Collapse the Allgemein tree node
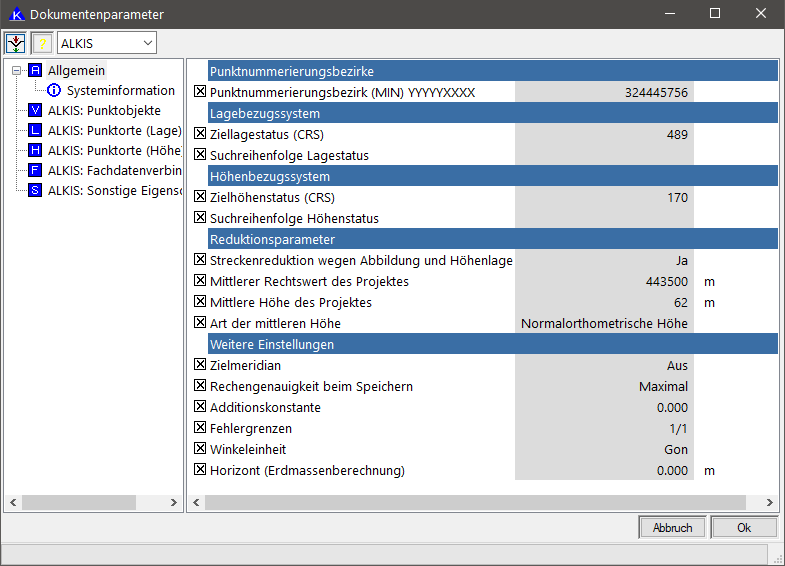 (16, 70)
